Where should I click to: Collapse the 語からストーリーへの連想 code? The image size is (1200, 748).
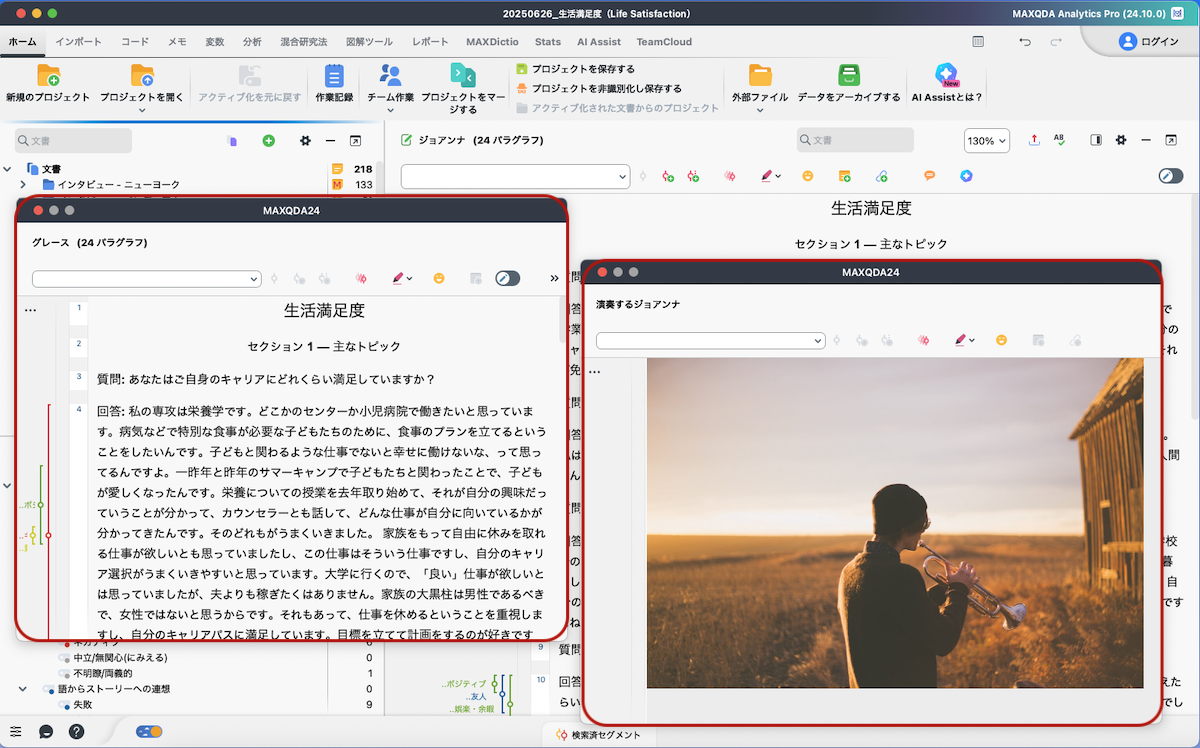pos(23,689)
